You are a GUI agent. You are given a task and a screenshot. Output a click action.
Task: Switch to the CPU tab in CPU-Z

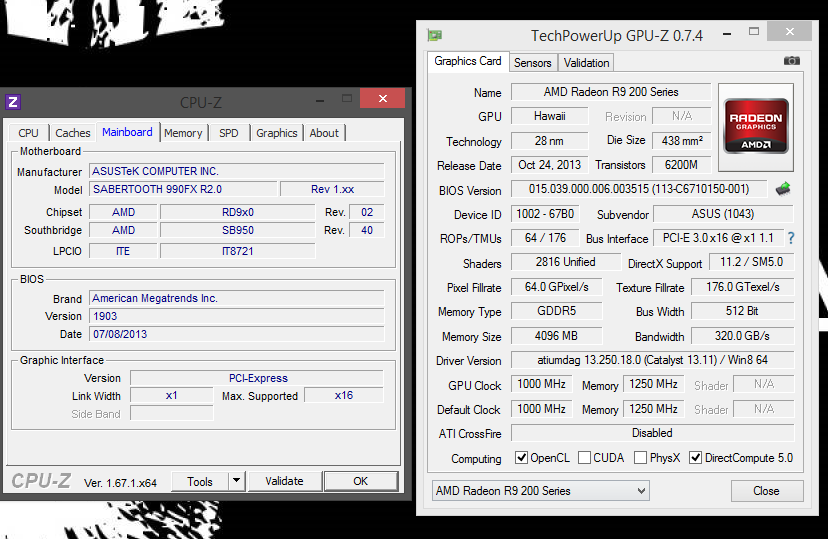tap(28, 133)
